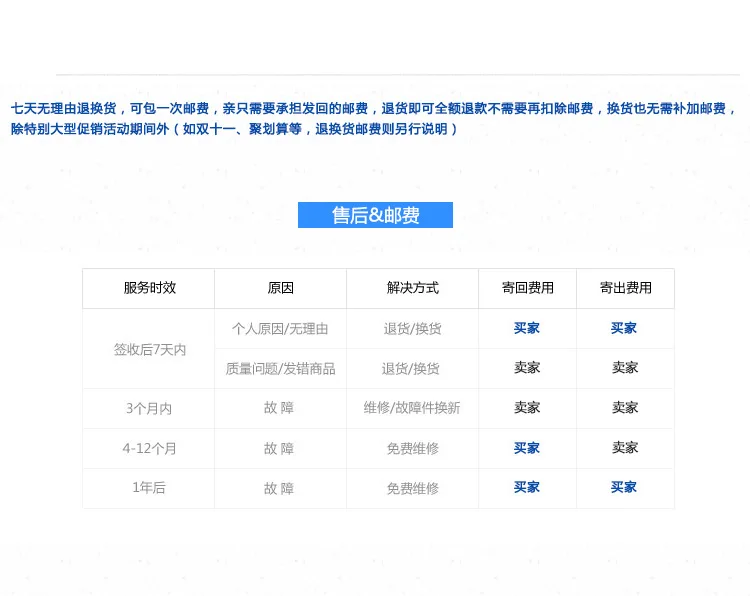This screenshot has height=596, width=750.
Task: Select the "寄出费用" column header
Action: (x=626, y=287)
